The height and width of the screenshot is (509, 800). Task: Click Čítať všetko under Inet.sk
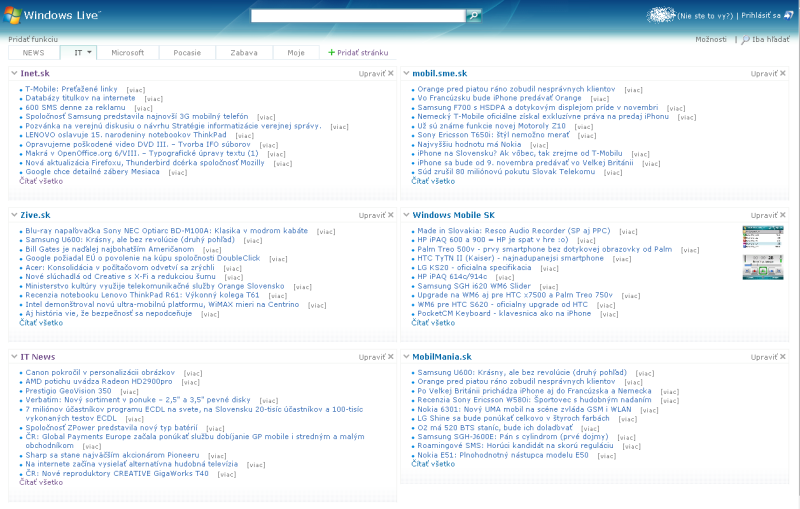point(41,181)
